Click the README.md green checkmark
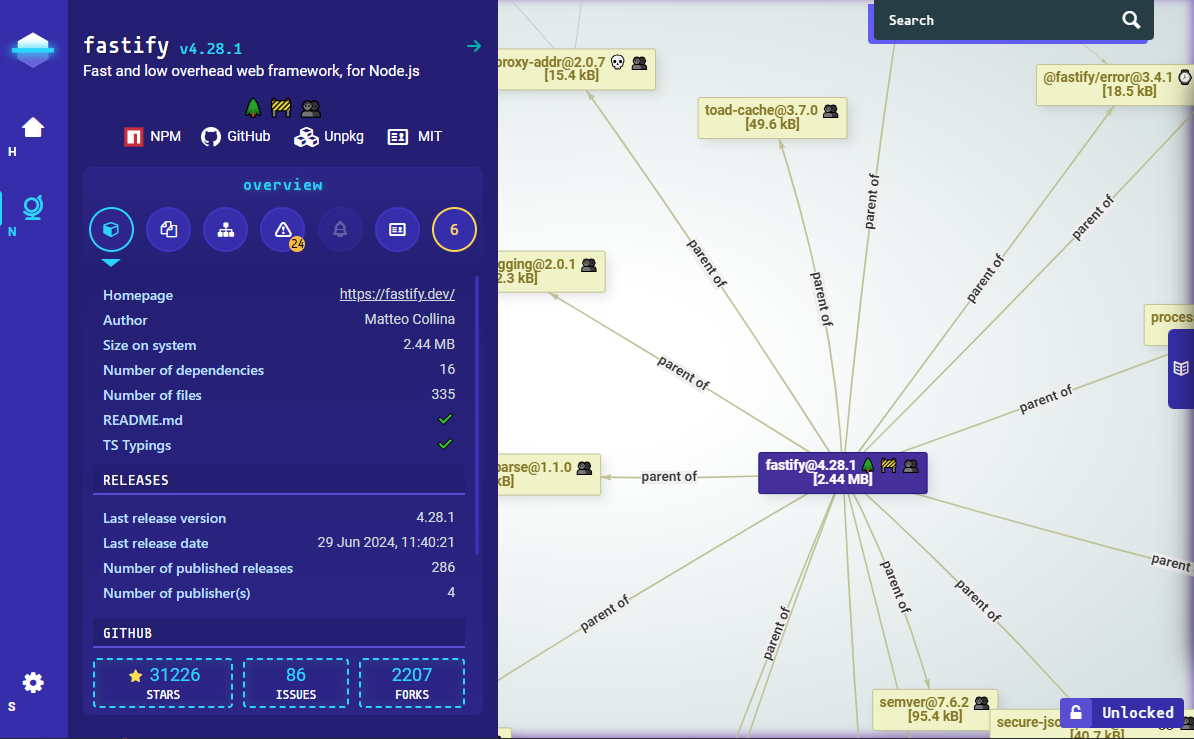This screenshot has width=1194, height=739. pyautogui.click(x=445, y=419)
